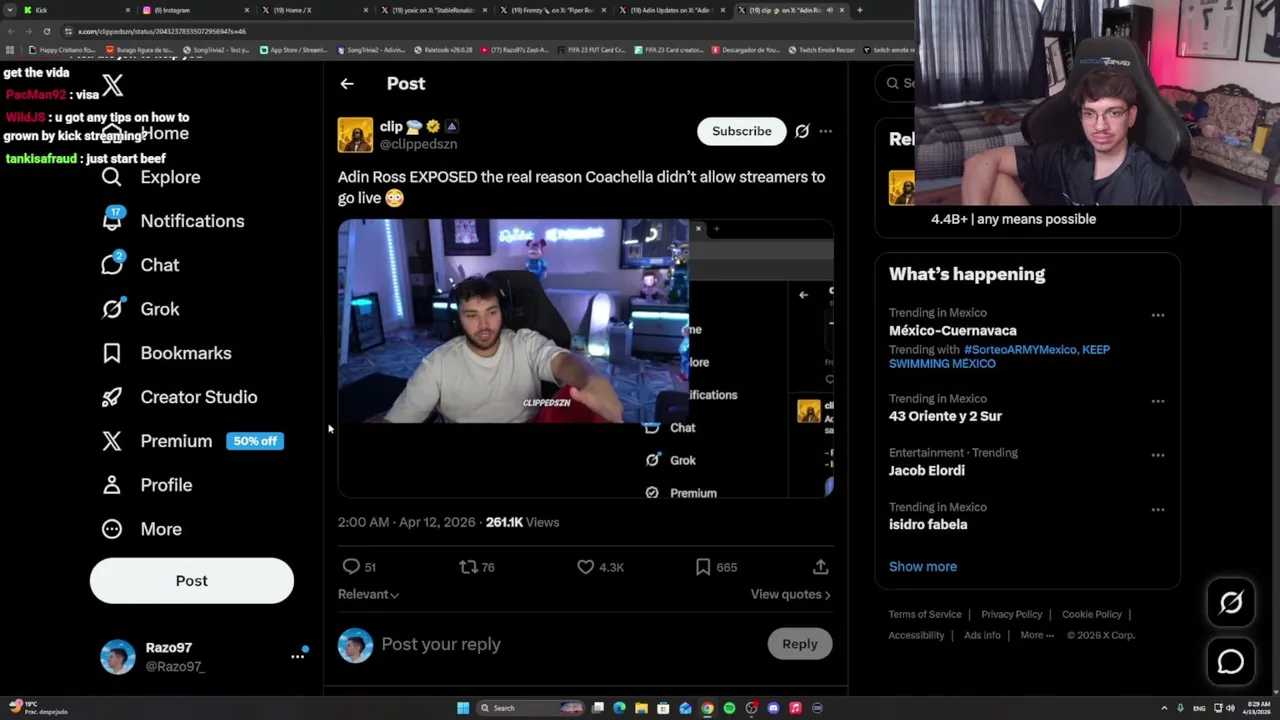Click the 261.1K Views count
1280x720 pixels.
[522, 522]
